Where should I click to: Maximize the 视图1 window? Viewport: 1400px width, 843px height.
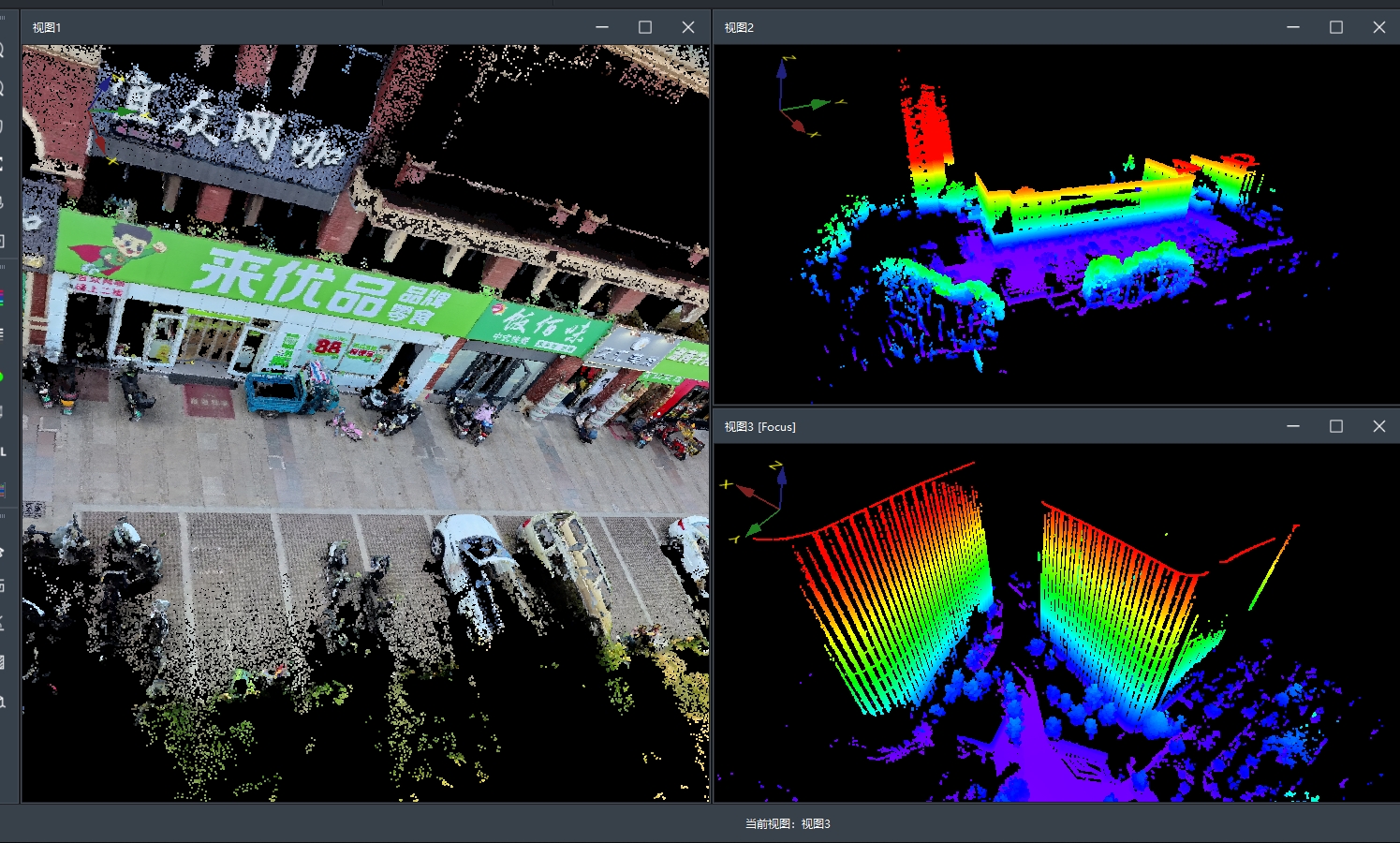click(645, 27)
